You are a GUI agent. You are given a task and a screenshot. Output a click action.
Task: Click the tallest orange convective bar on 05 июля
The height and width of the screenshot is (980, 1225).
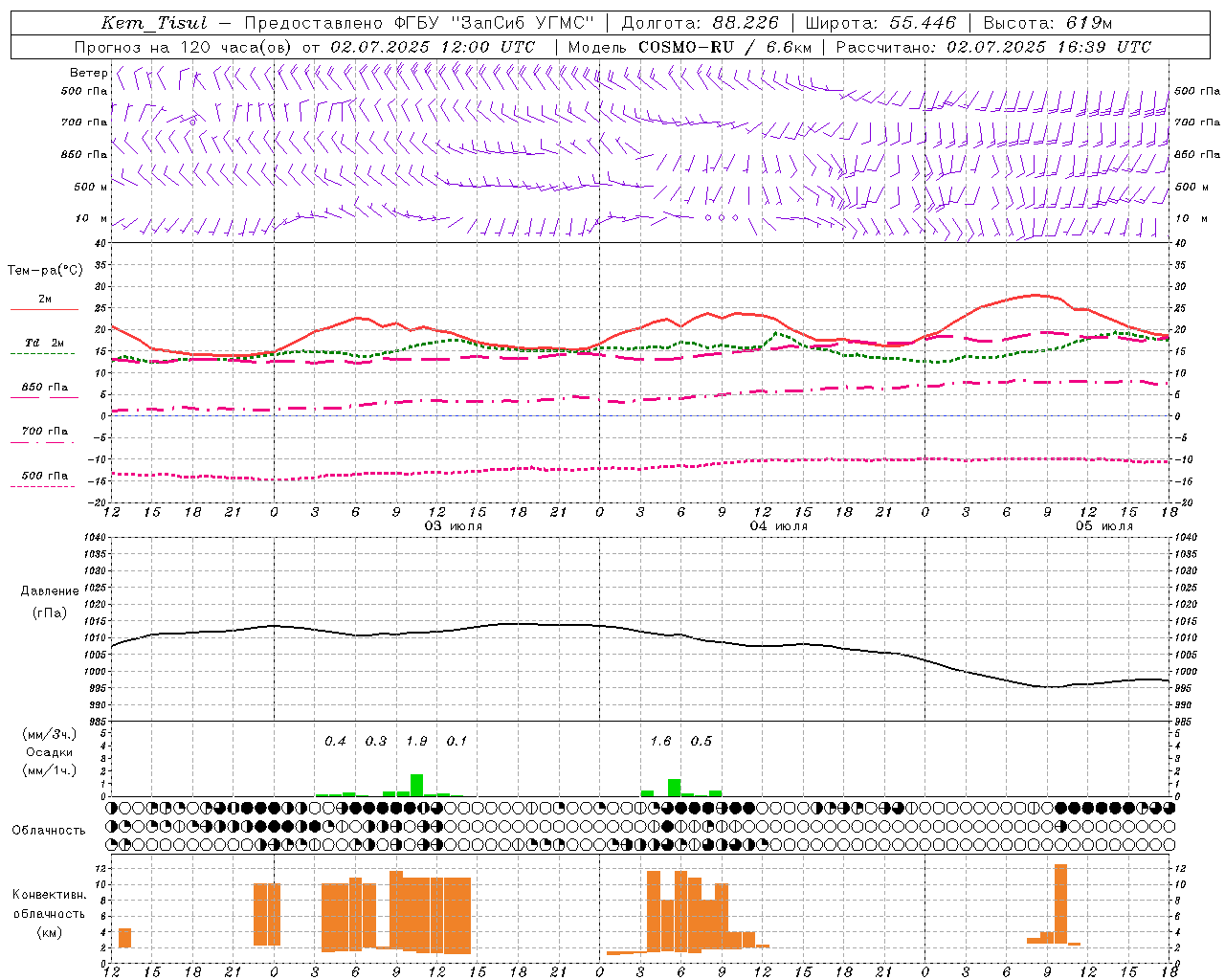pyautogui.click(x=1060, y=904)
